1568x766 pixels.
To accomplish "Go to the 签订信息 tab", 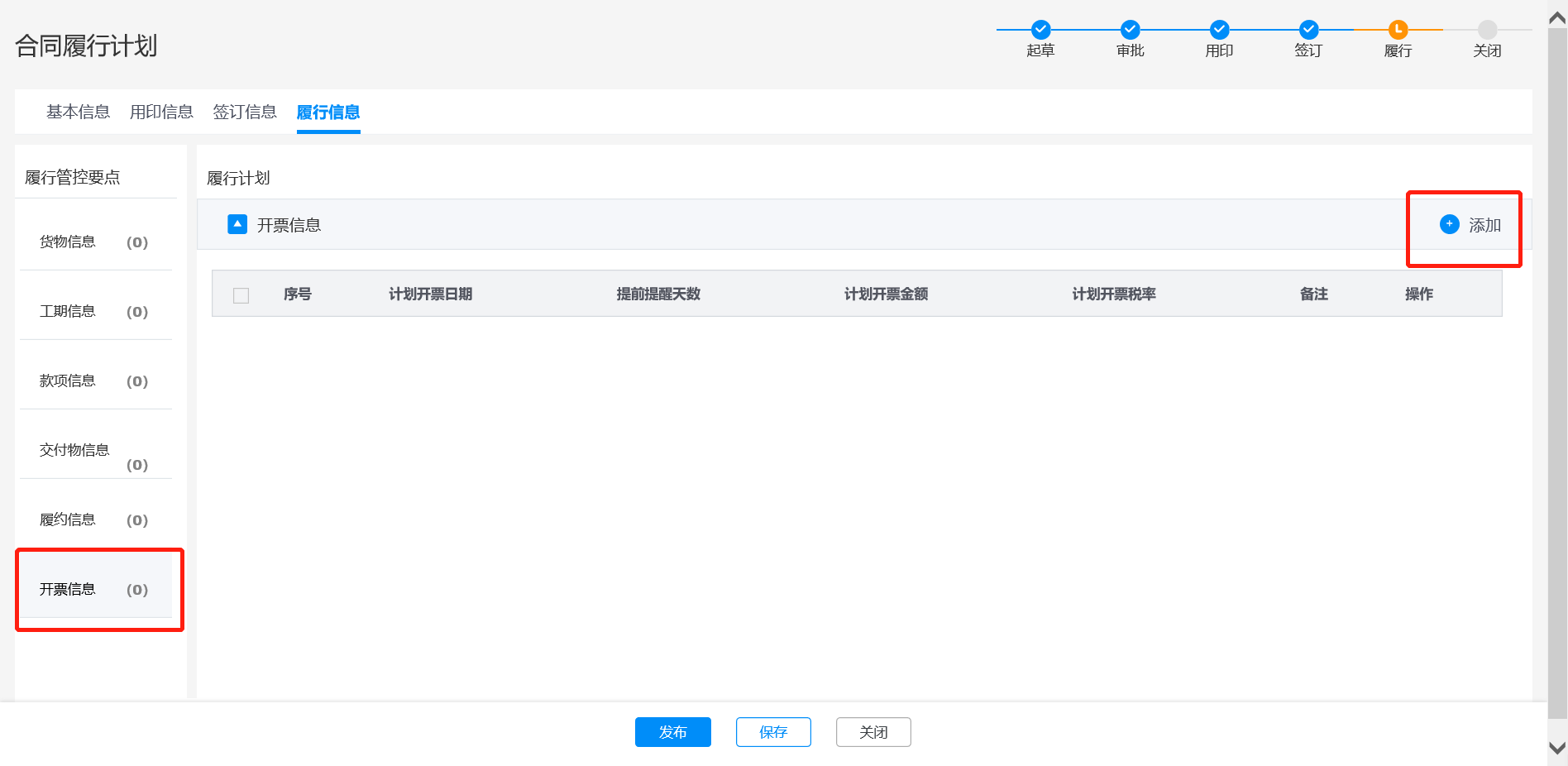I will click(x=245, y=112).
